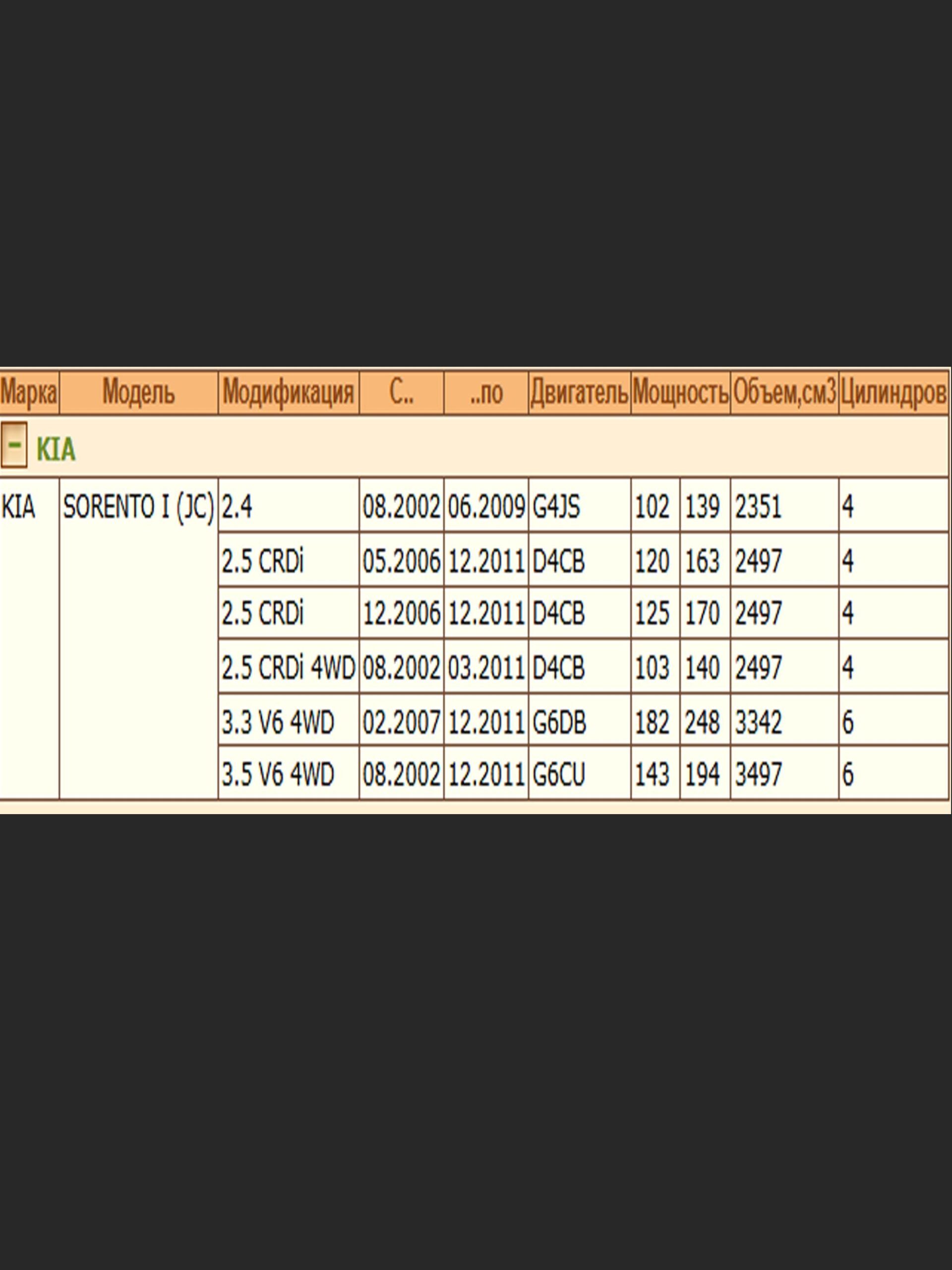Click the Марка column header
Screen dimensions: 952x1270
(29, 393)
